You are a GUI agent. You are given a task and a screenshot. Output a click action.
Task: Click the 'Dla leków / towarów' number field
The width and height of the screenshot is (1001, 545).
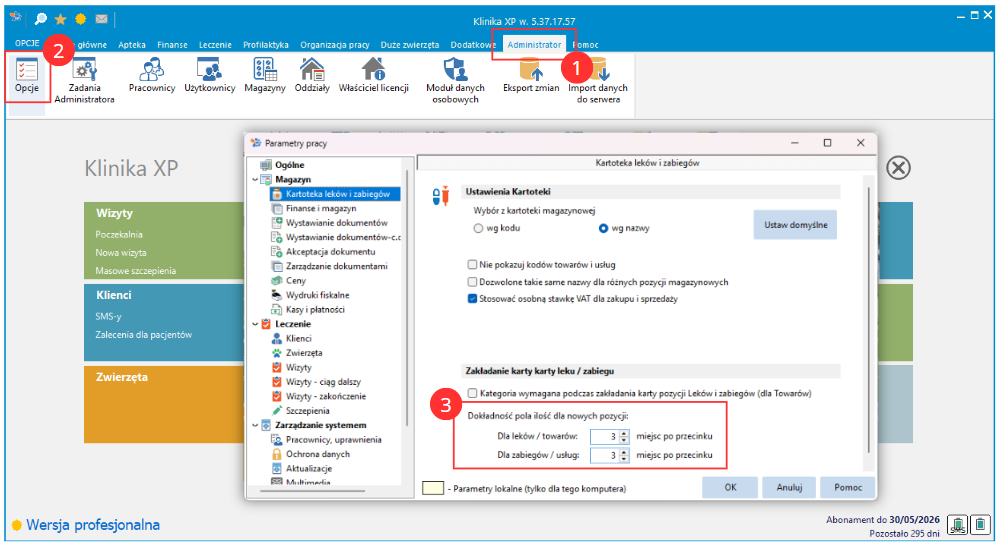(603, 436)
